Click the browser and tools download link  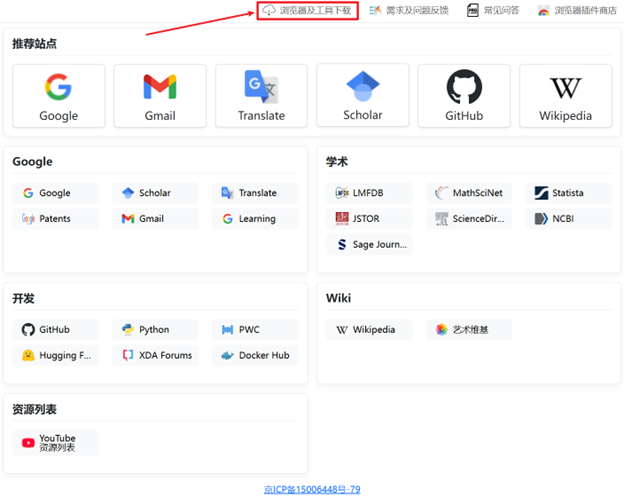pyautogui.click(x=307, y=11)
